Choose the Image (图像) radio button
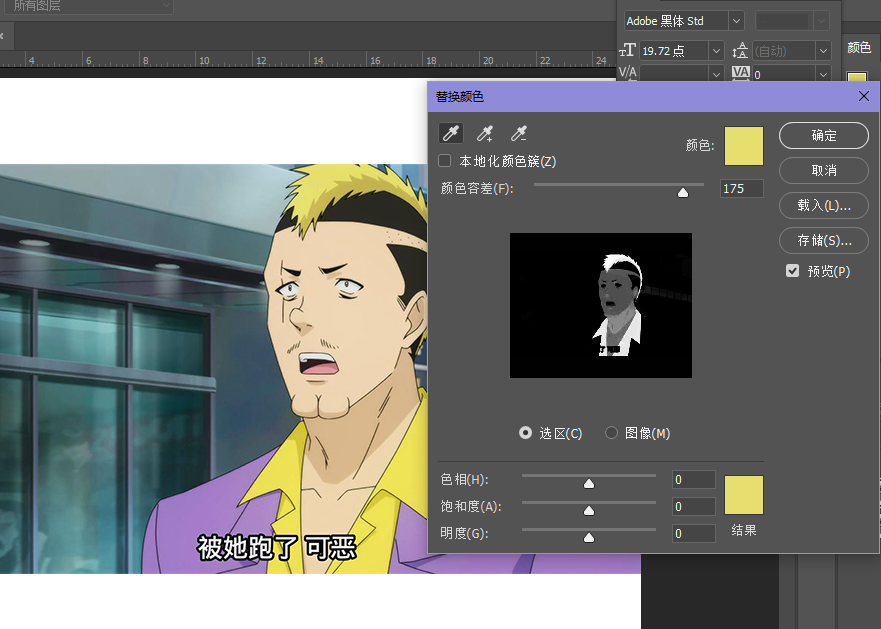Screen dimensions: 881x629 pos(611,433)
